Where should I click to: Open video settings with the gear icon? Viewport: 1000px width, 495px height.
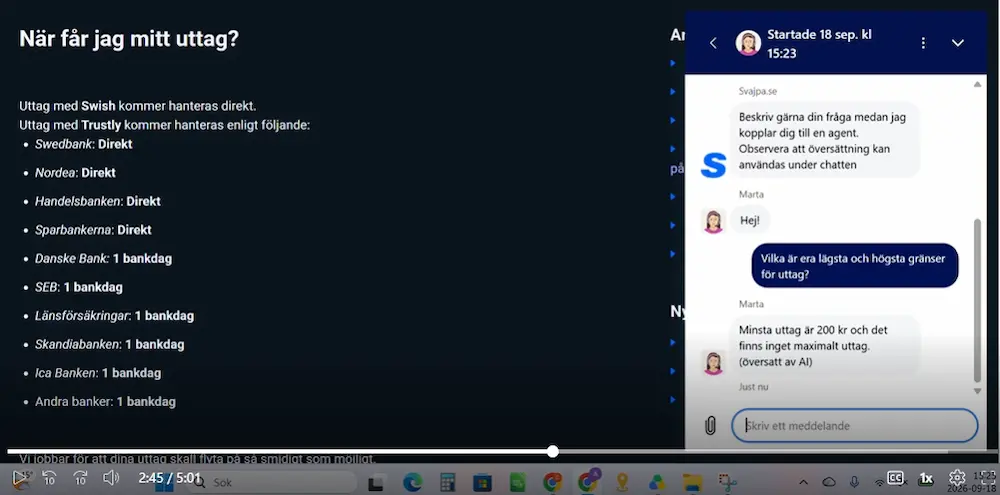(957, 478)
